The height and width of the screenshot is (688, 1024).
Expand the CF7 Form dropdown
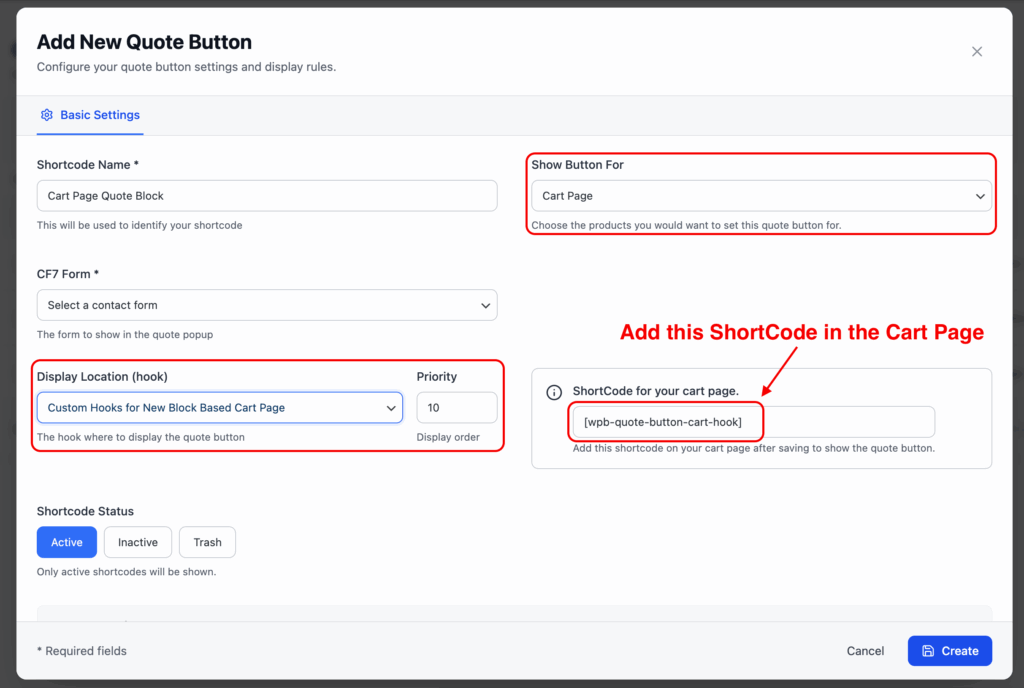point(266,305)
